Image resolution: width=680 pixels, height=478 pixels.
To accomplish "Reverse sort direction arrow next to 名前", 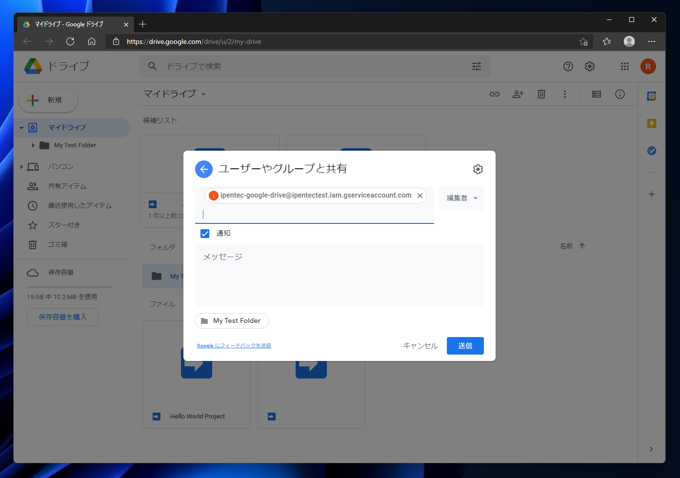I will click(582, 246).
